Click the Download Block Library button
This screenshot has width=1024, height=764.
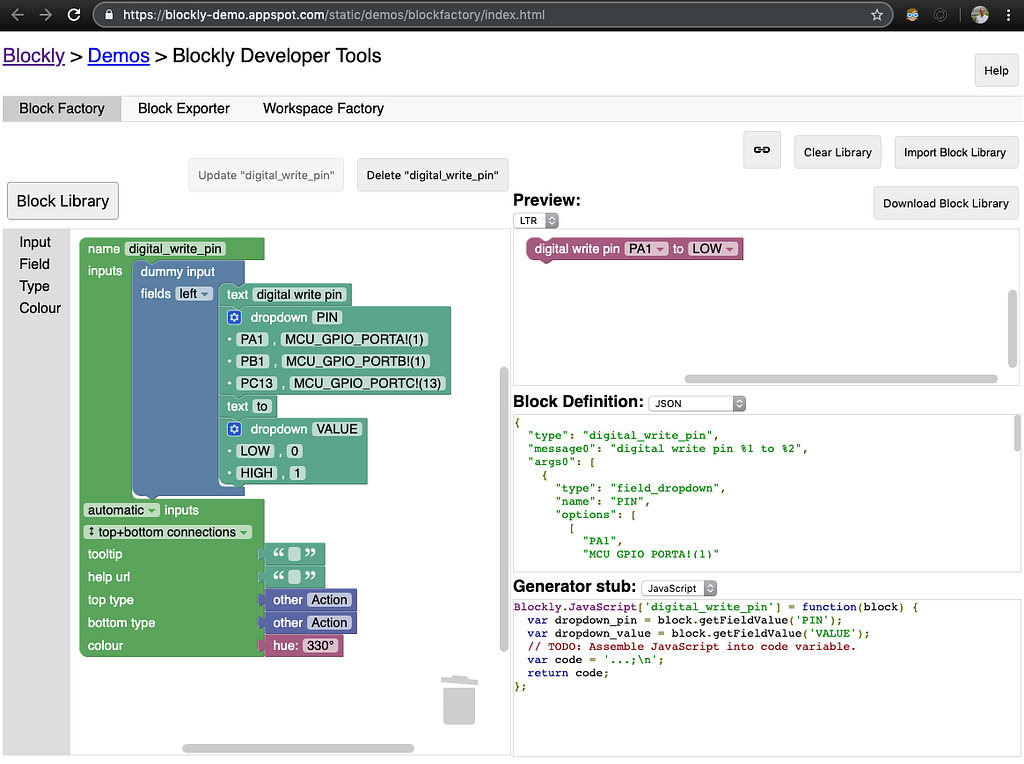tap(946, 203)
